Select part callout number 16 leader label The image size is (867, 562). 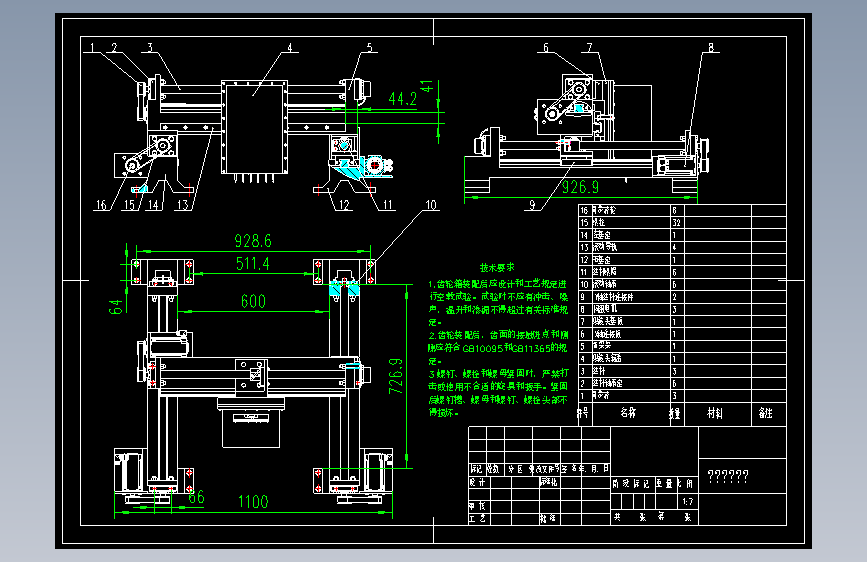pos(101,205)
